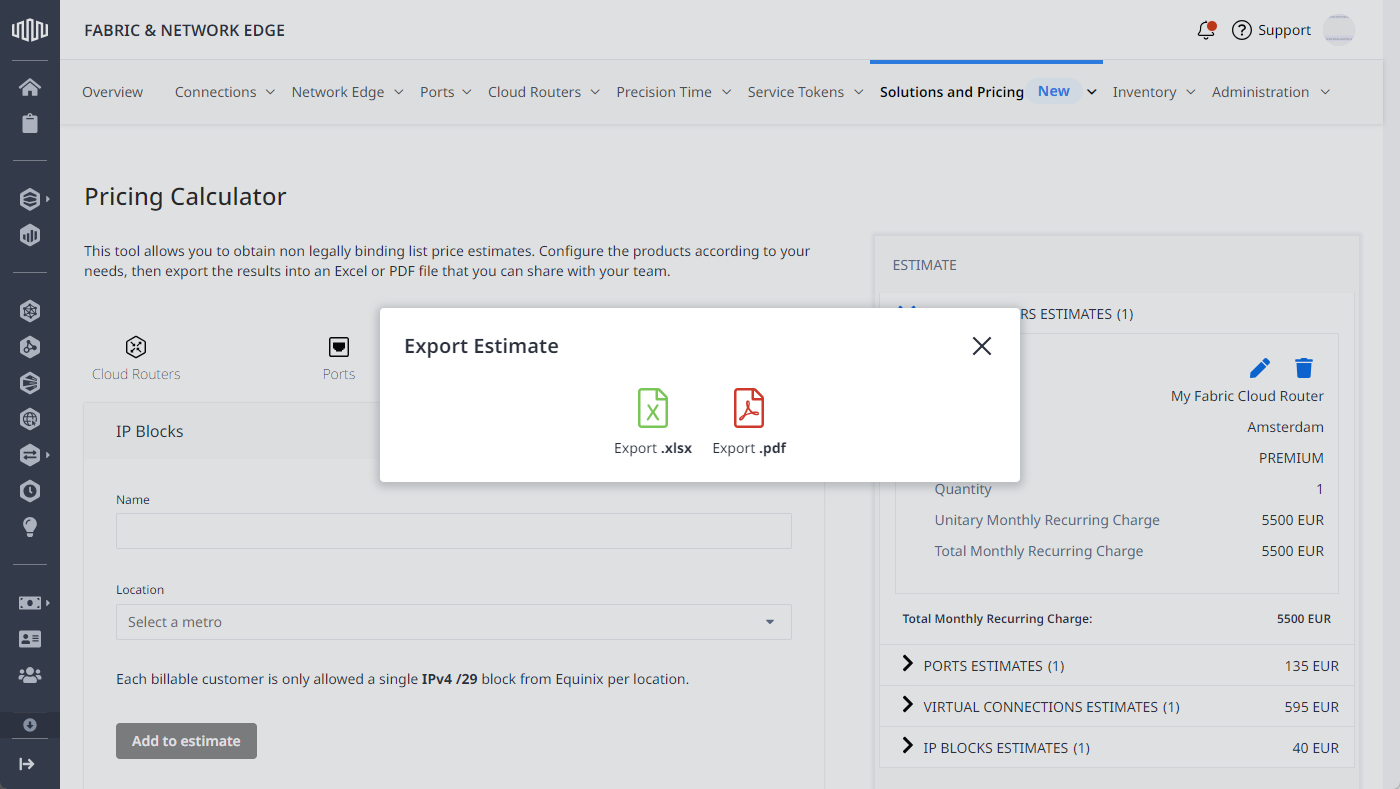The image size is (1400, 789).
Task: Open the users group icon in the sidebar
Action: (x=30, y=675)
